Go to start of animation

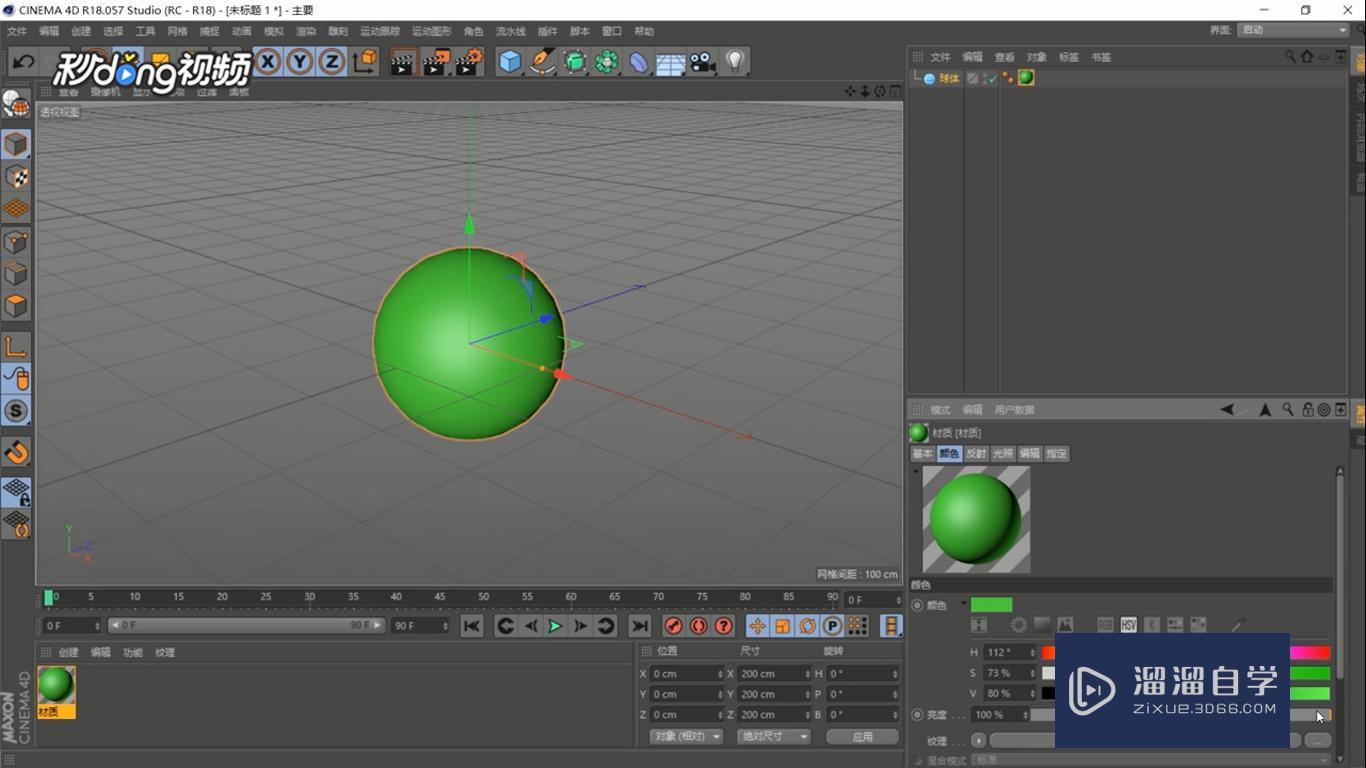pos(472,626)
